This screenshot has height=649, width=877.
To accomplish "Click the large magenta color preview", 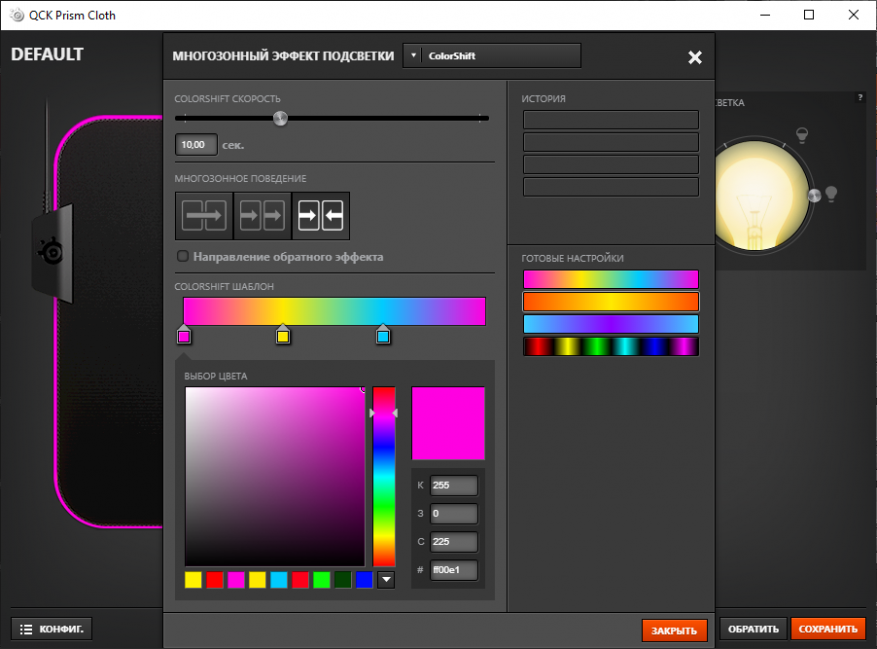I will (448, 423).
